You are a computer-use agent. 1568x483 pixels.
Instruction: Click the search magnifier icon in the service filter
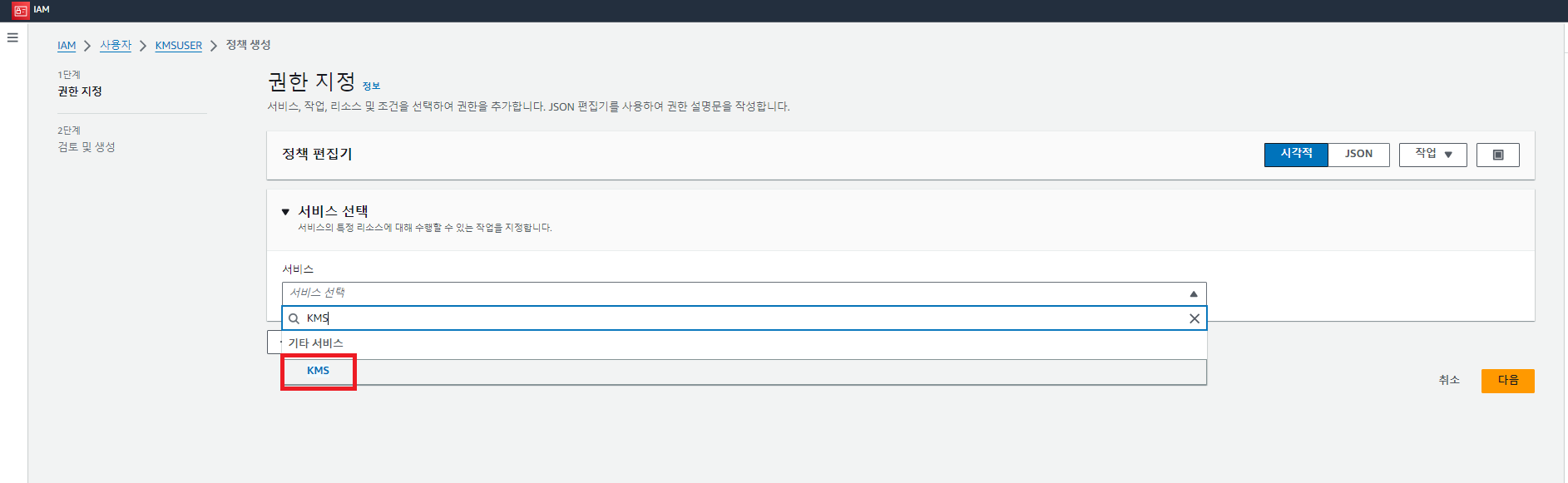coord(294,318)
